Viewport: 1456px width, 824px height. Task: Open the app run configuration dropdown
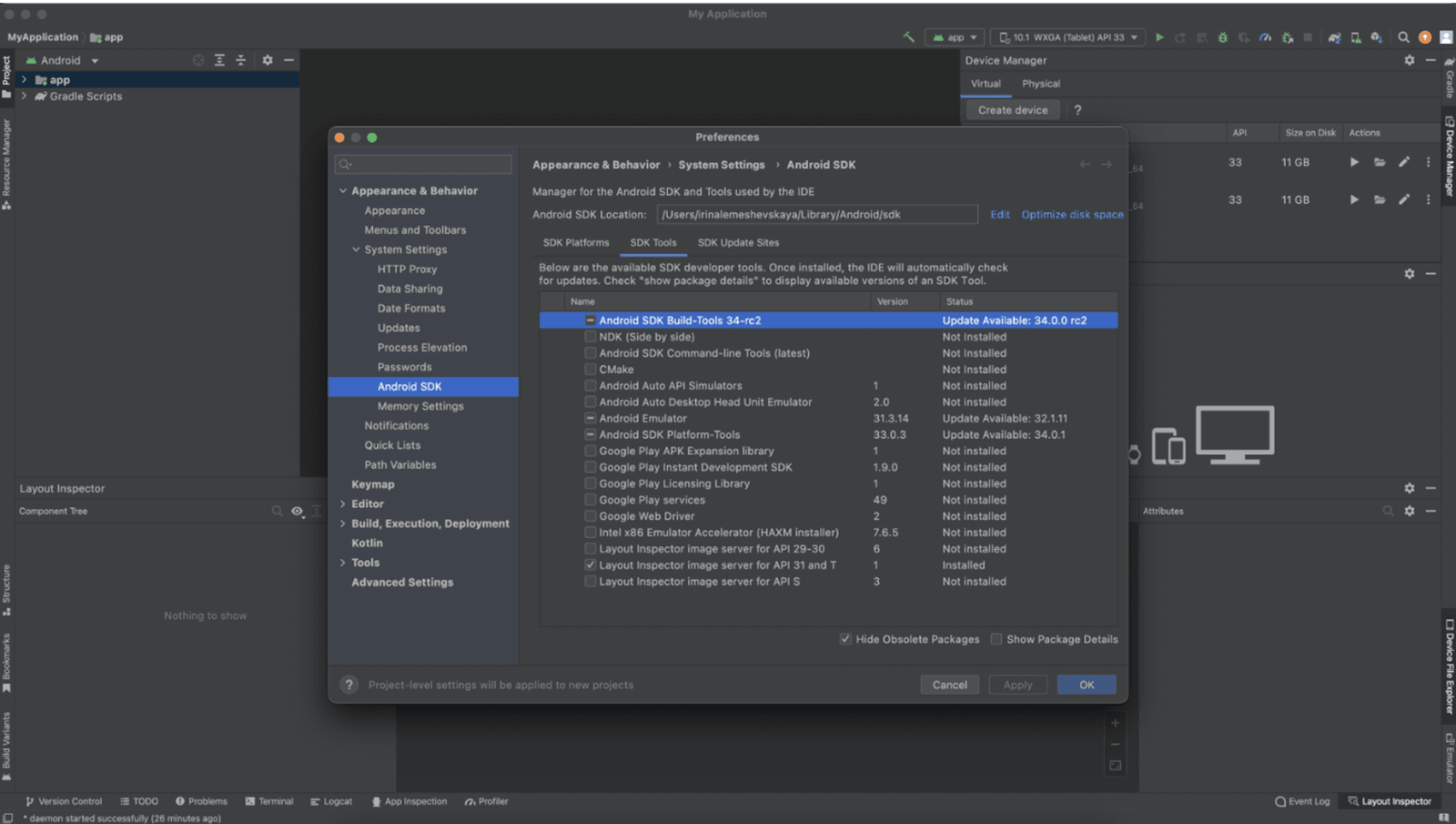[955, 37]
